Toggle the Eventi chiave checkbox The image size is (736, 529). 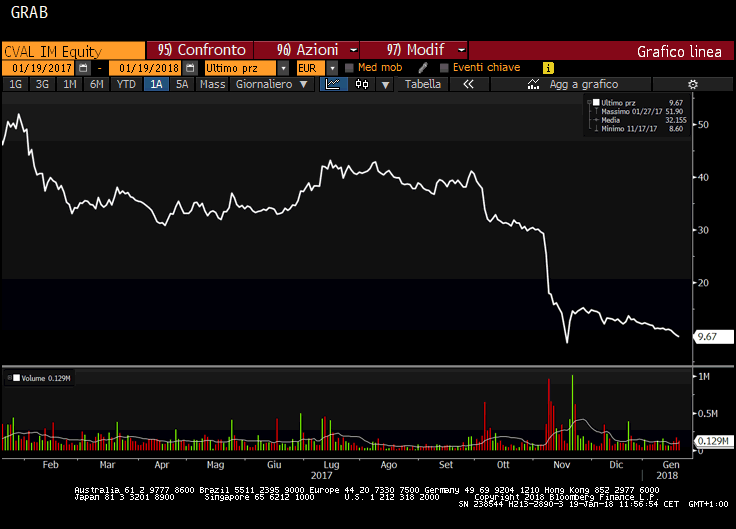click(x=444, y=68)
